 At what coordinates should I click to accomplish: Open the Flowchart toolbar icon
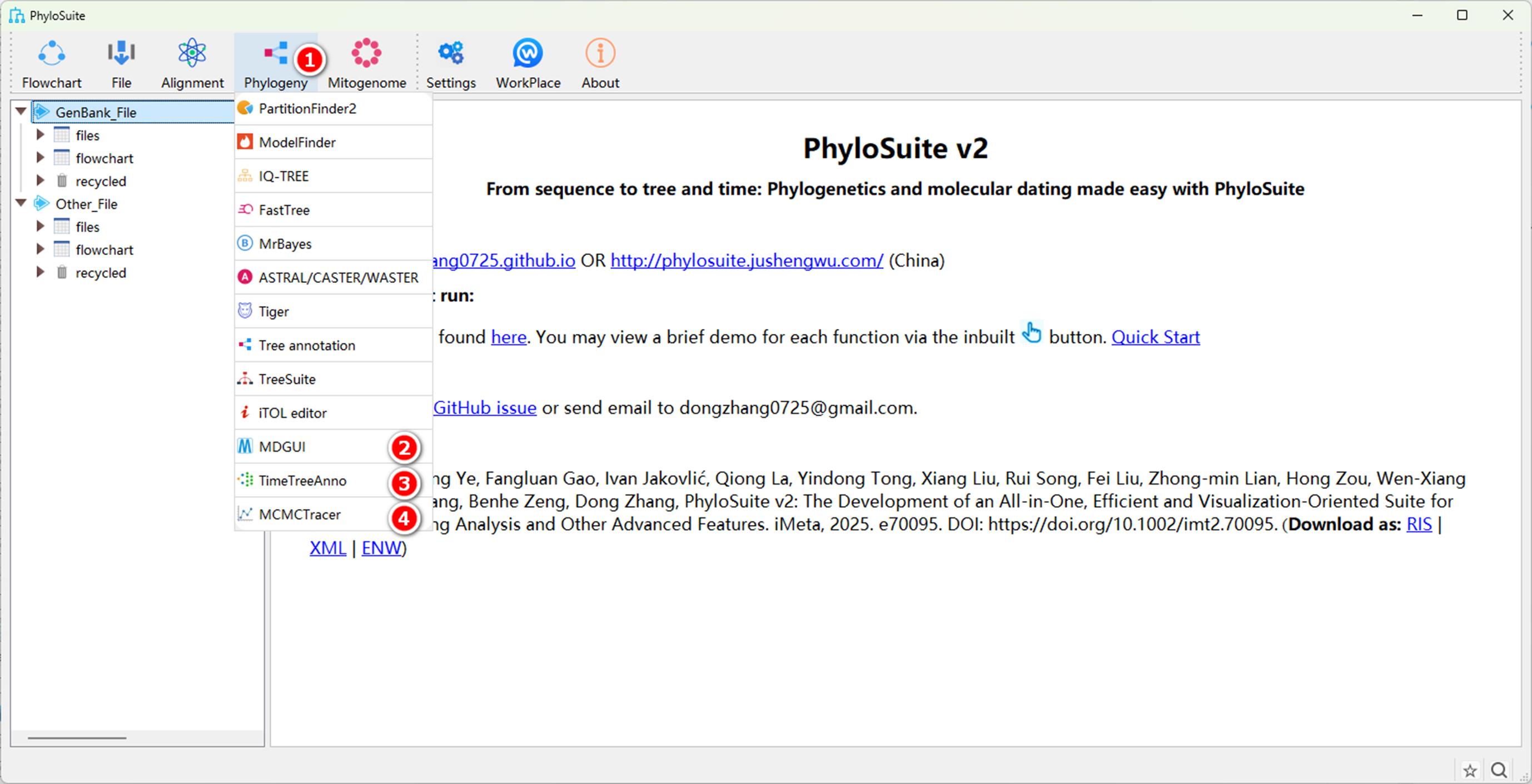coord(52,53)
